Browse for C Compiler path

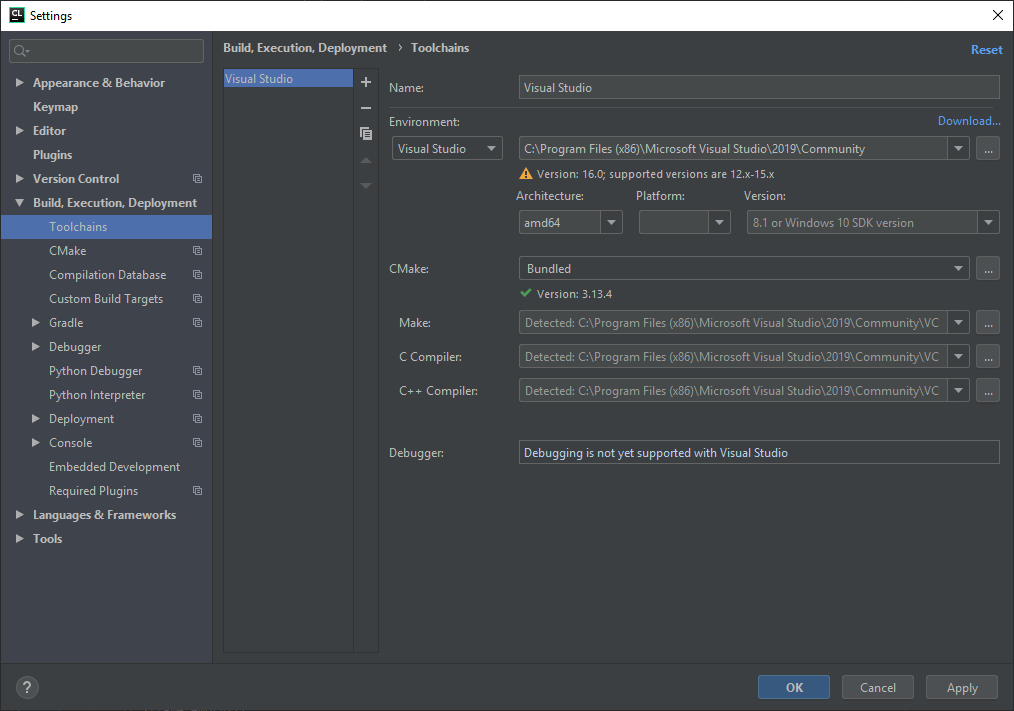tap(987, 356)
